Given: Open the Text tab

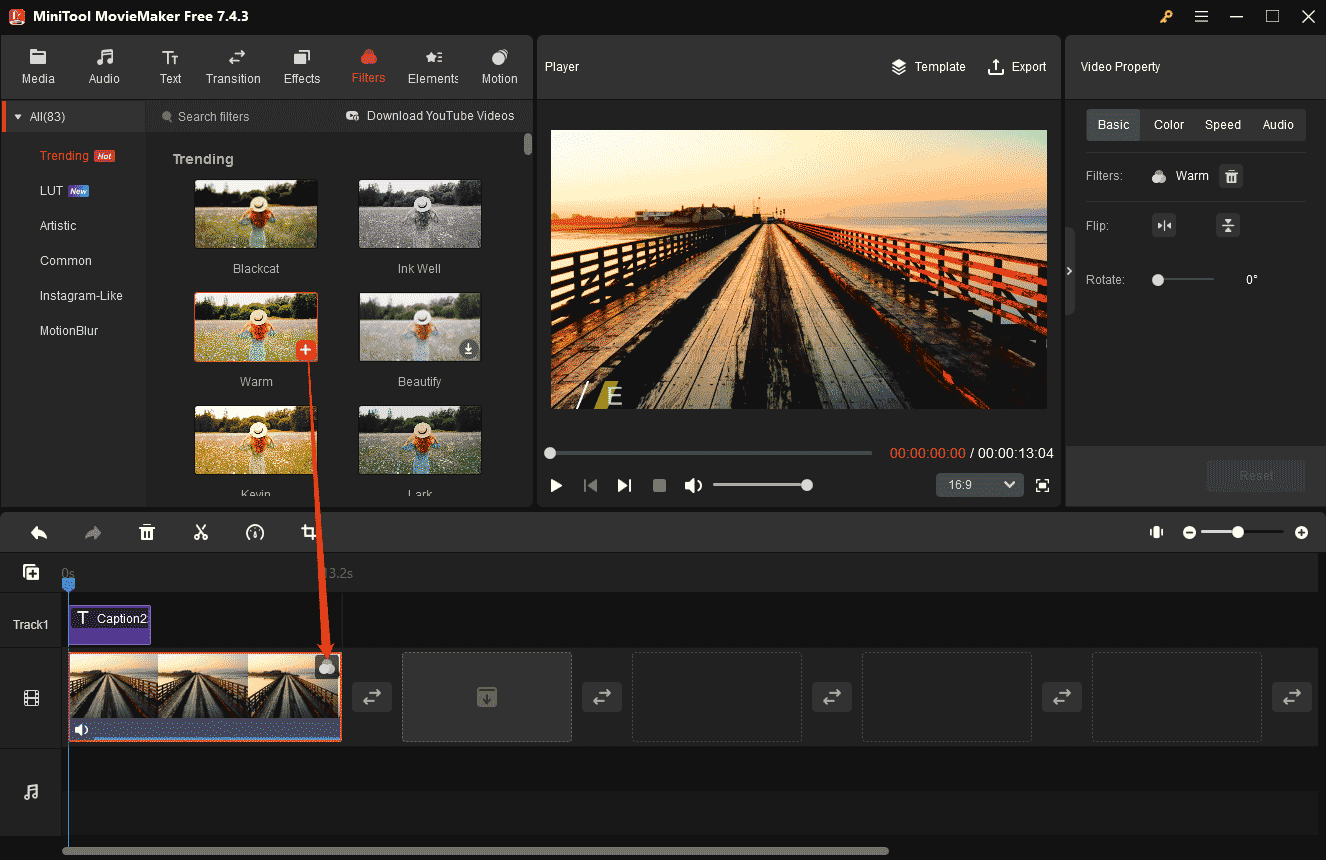Looking at the screenshot, I should pos(171,67).
